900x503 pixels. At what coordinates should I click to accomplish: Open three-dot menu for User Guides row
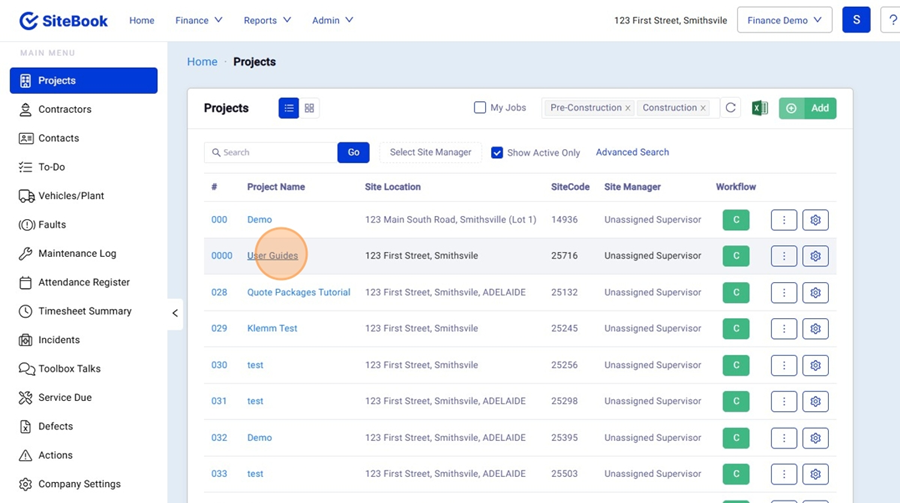(783, 256)
